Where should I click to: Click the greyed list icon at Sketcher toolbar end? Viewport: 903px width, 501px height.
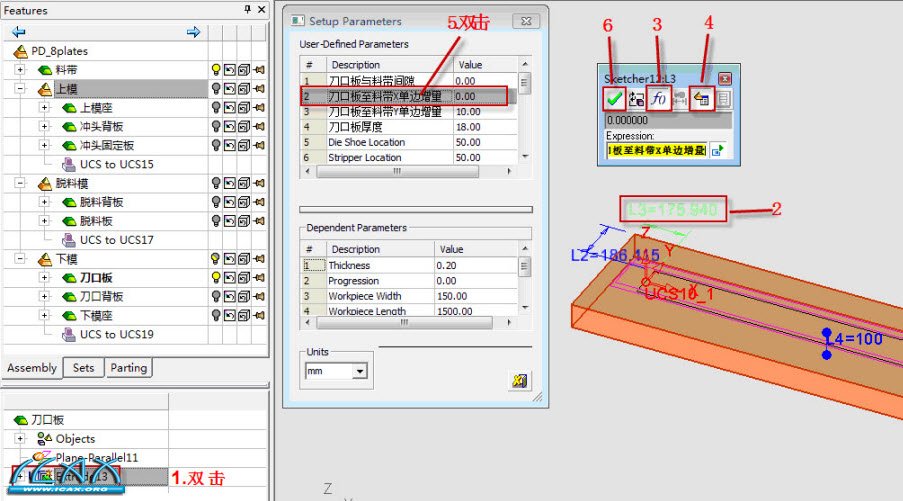click(x=723, y=99)
